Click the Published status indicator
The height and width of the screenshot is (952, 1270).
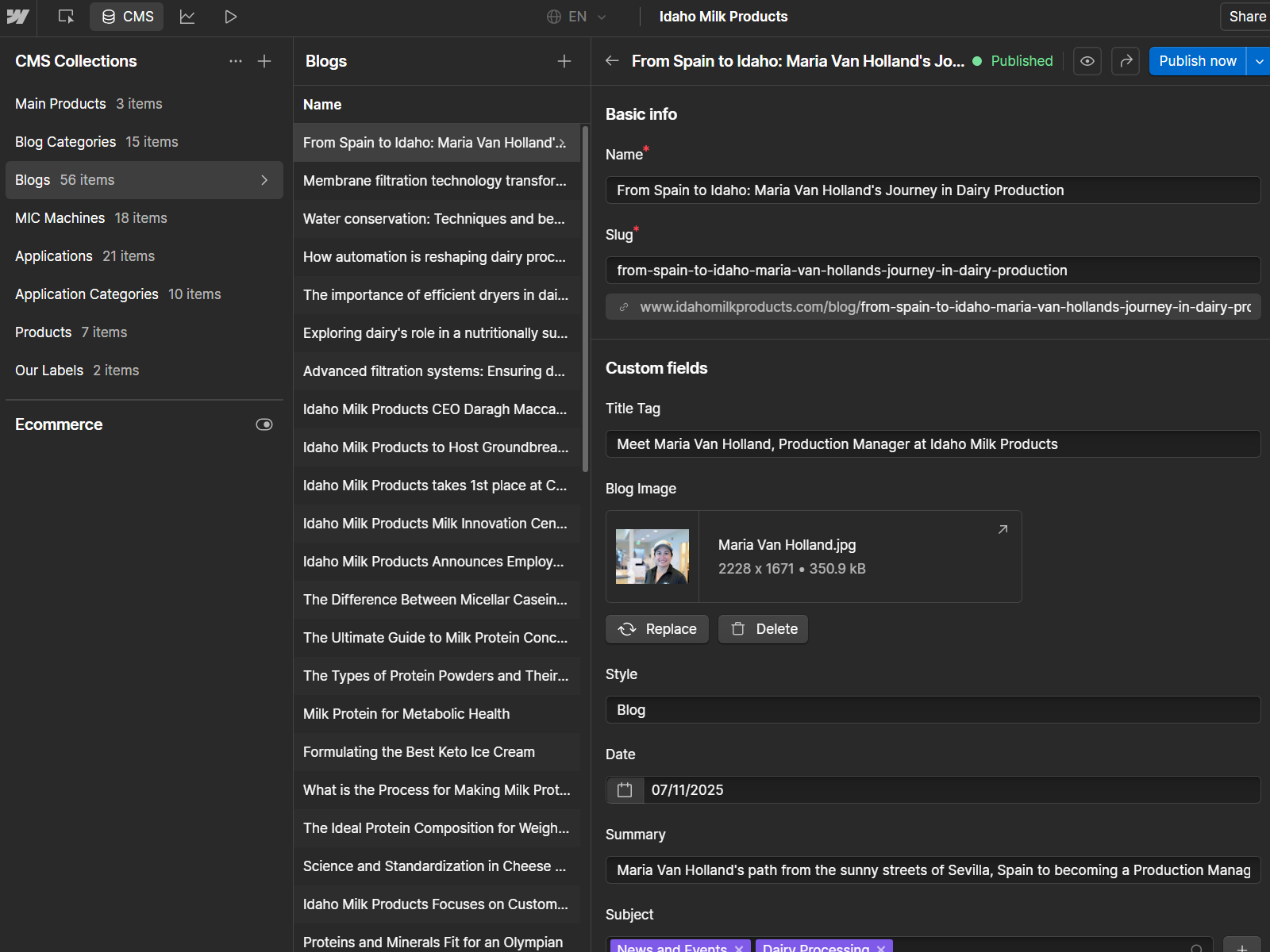click(1013, 61)
